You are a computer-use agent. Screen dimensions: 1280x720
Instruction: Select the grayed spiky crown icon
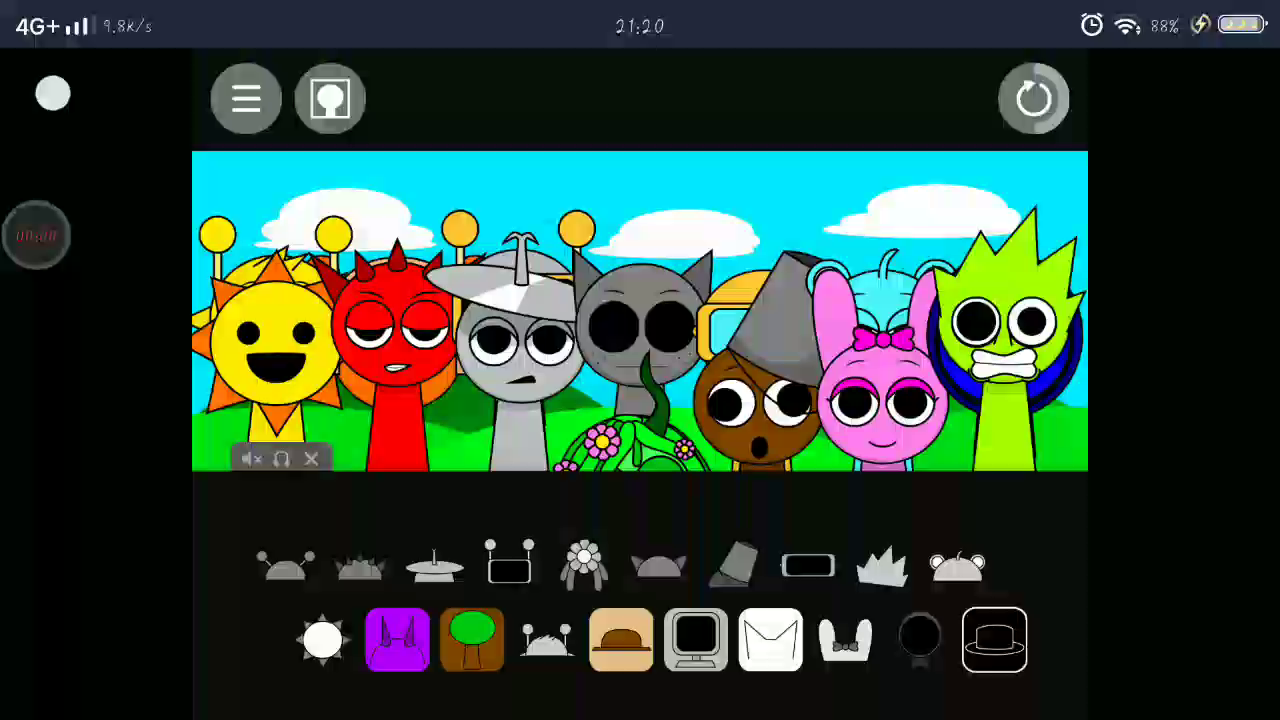coord(882,566)
